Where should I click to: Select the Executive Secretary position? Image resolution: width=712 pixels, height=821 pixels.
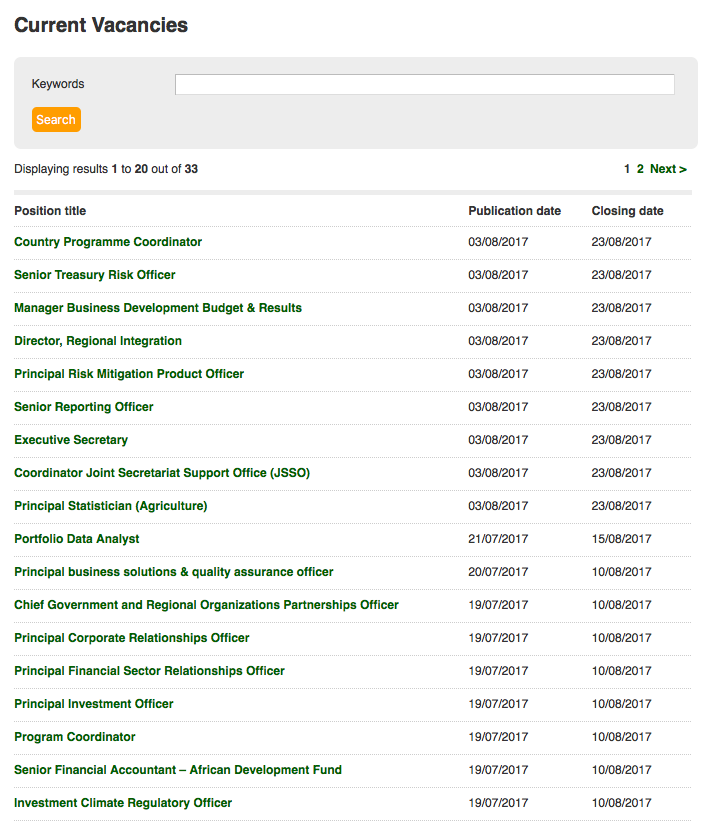pyautogui.click(x=71, y=440)
